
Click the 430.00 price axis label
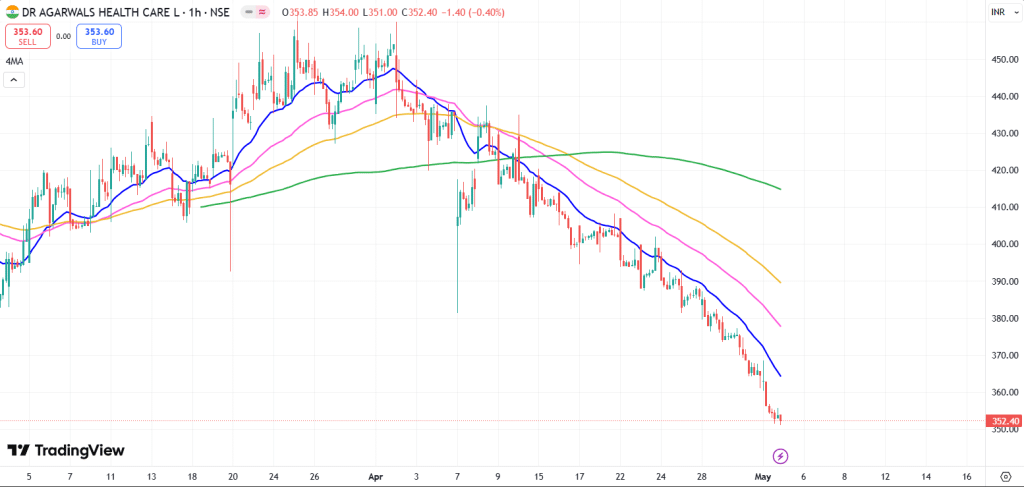1004,133
